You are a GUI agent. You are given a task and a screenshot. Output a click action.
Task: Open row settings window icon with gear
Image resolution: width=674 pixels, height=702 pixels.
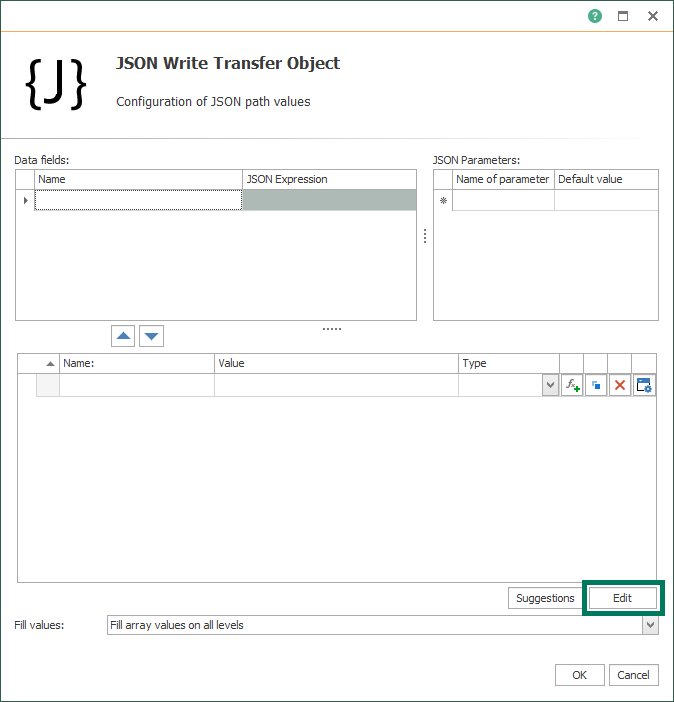tap(644, 385)
